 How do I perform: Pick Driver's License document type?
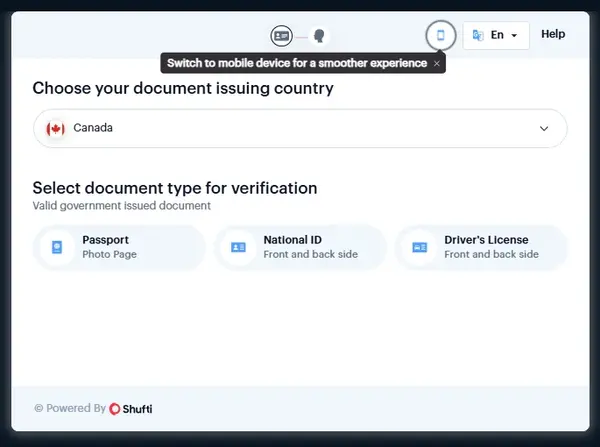click(x=482, y=247)
